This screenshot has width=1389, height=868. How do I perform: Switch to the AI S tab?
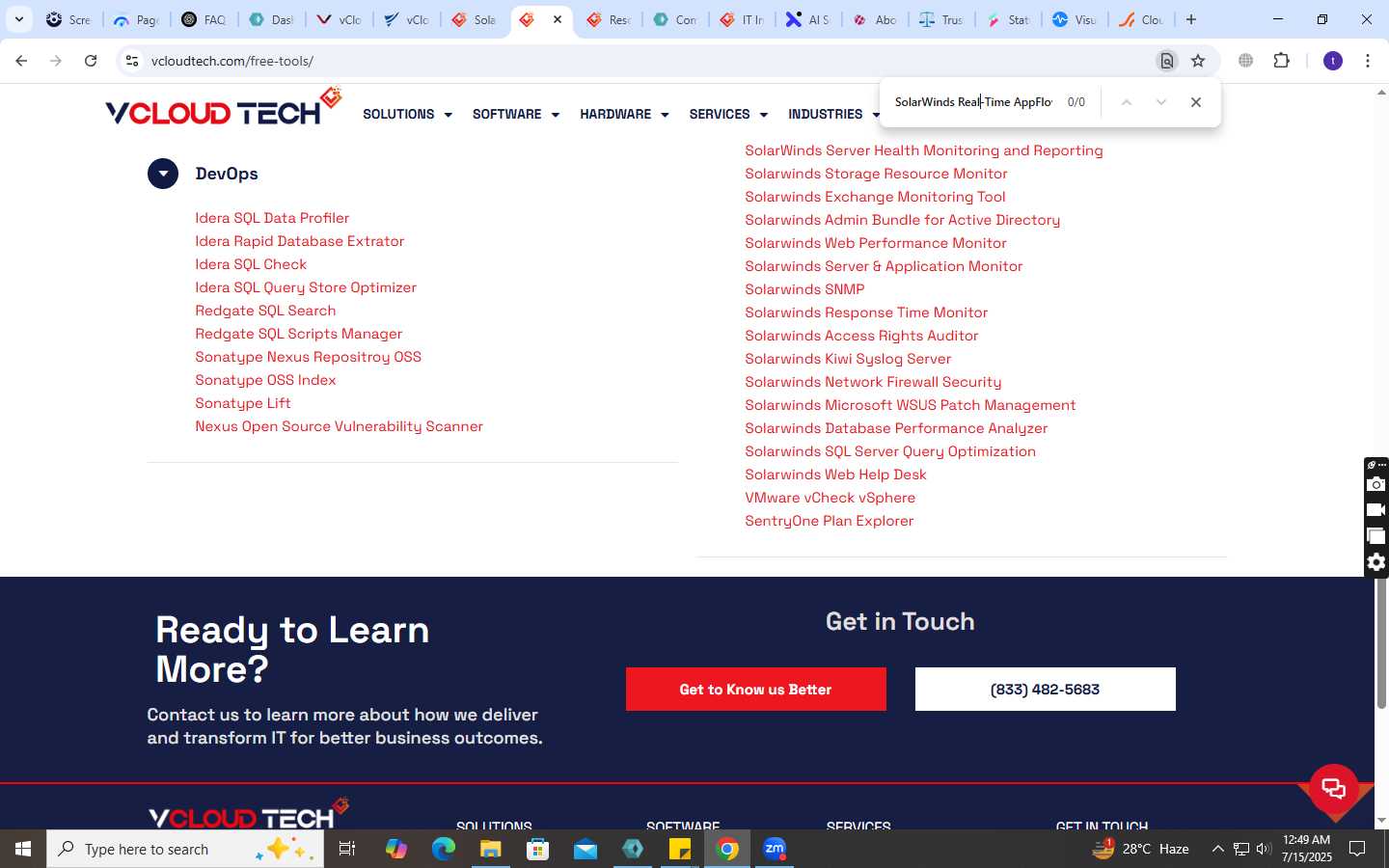tap(807, 19)
